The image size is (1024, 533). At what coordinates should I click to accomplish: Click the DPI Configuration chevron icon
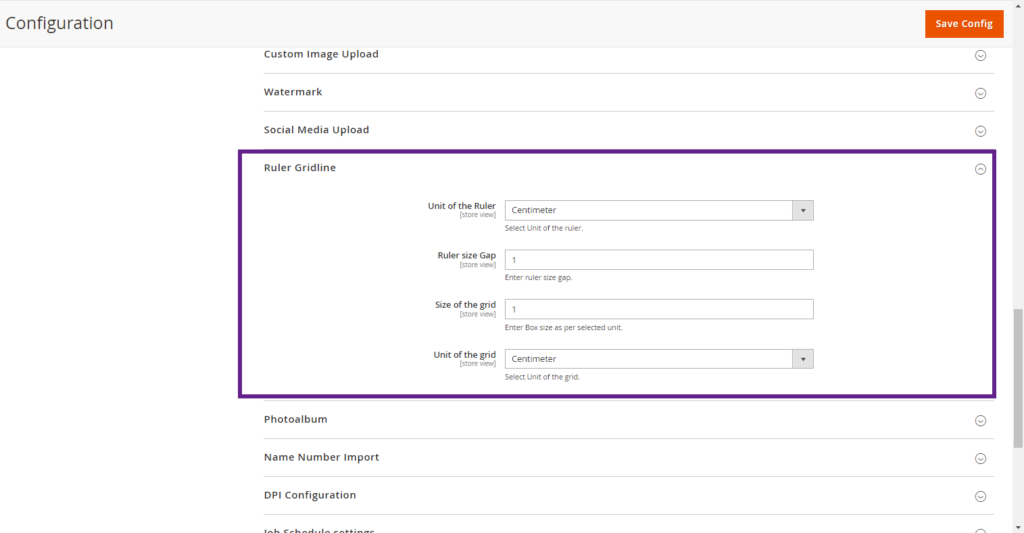[980, 497]
